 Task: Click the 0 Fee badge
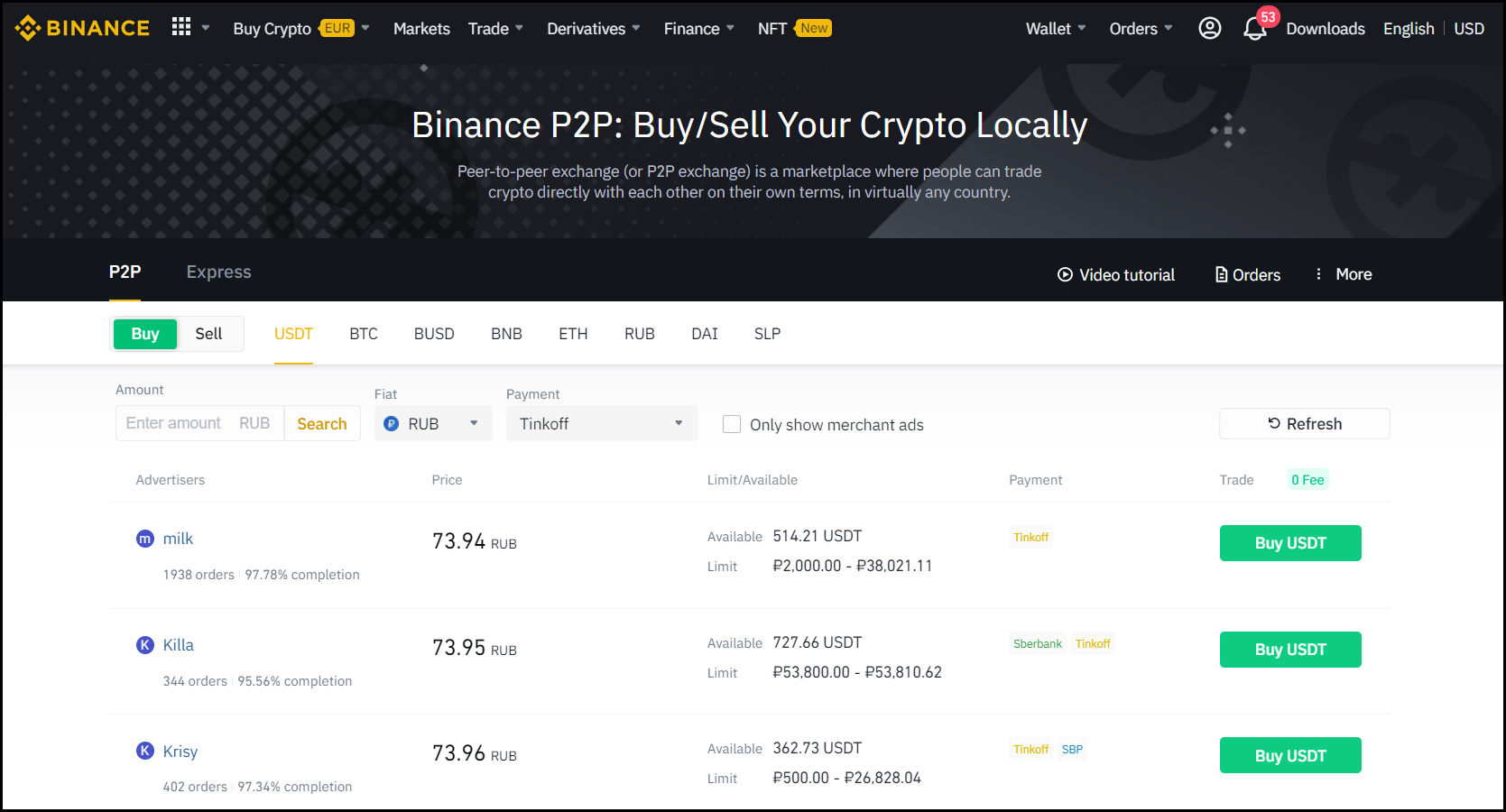point(1307,480)
